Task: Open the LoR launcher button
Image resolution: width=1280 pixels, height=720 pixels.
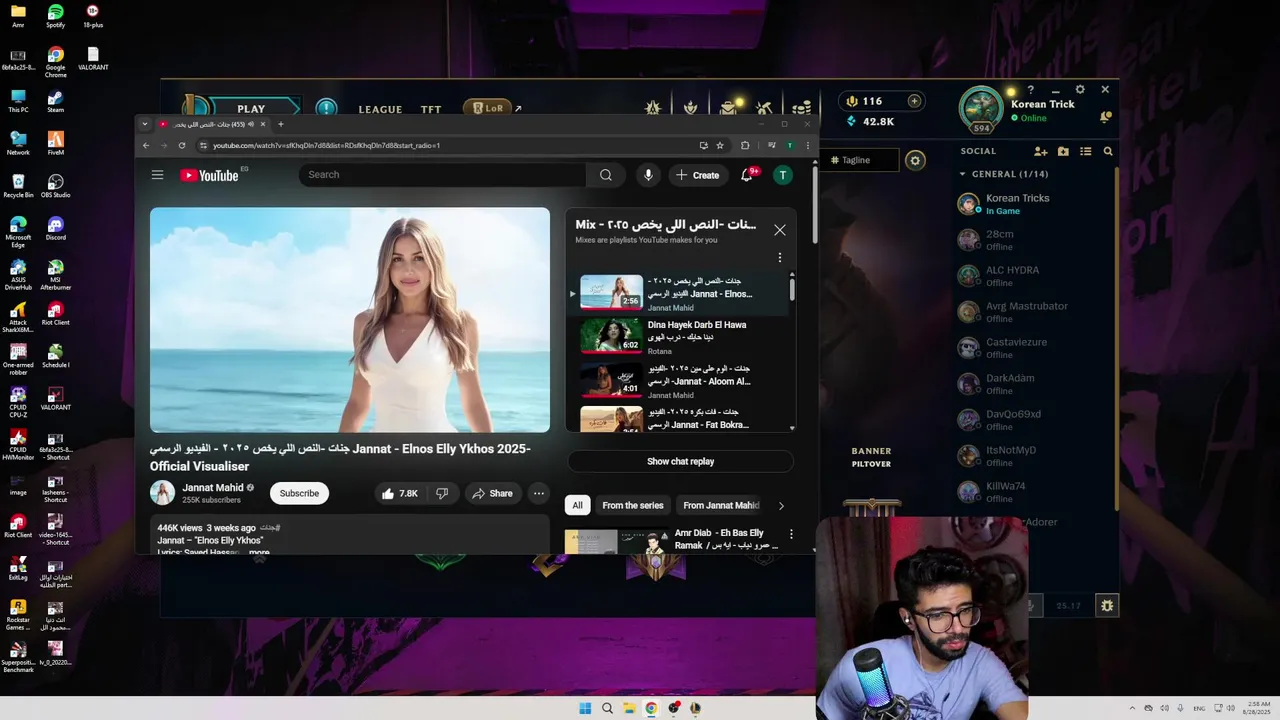Action: [488, 108]
